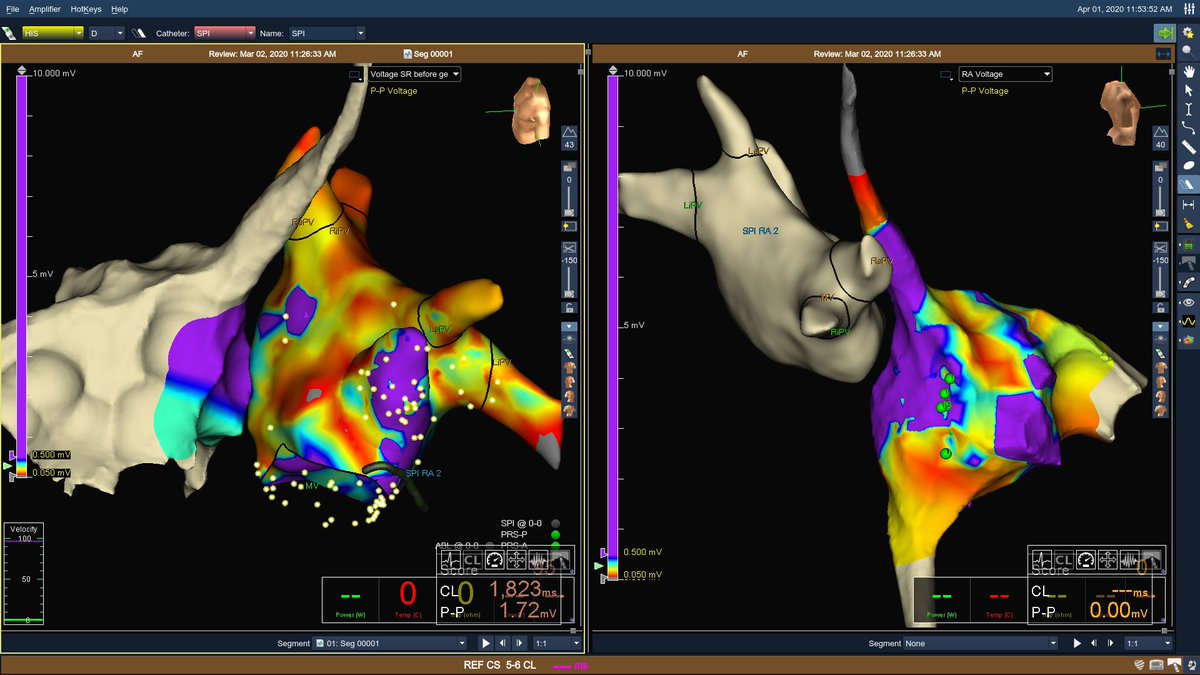The image size is (1200, 675).
Task: Open the catheter panel icon in right toolbar
Action: point(1189,283)
